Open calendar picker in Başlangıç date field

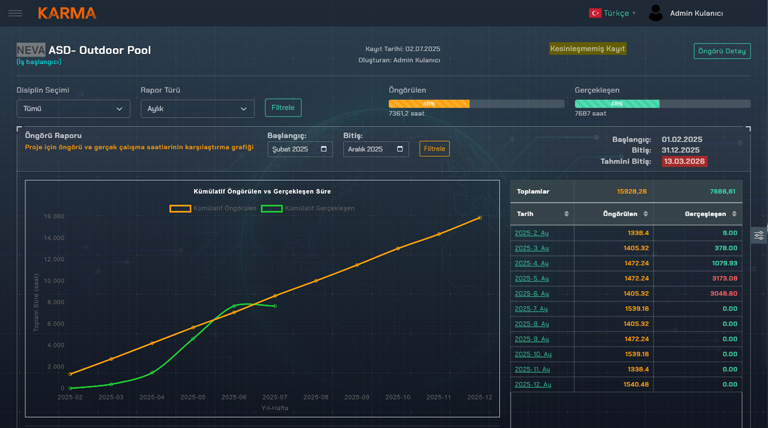[x=325, y=149]
